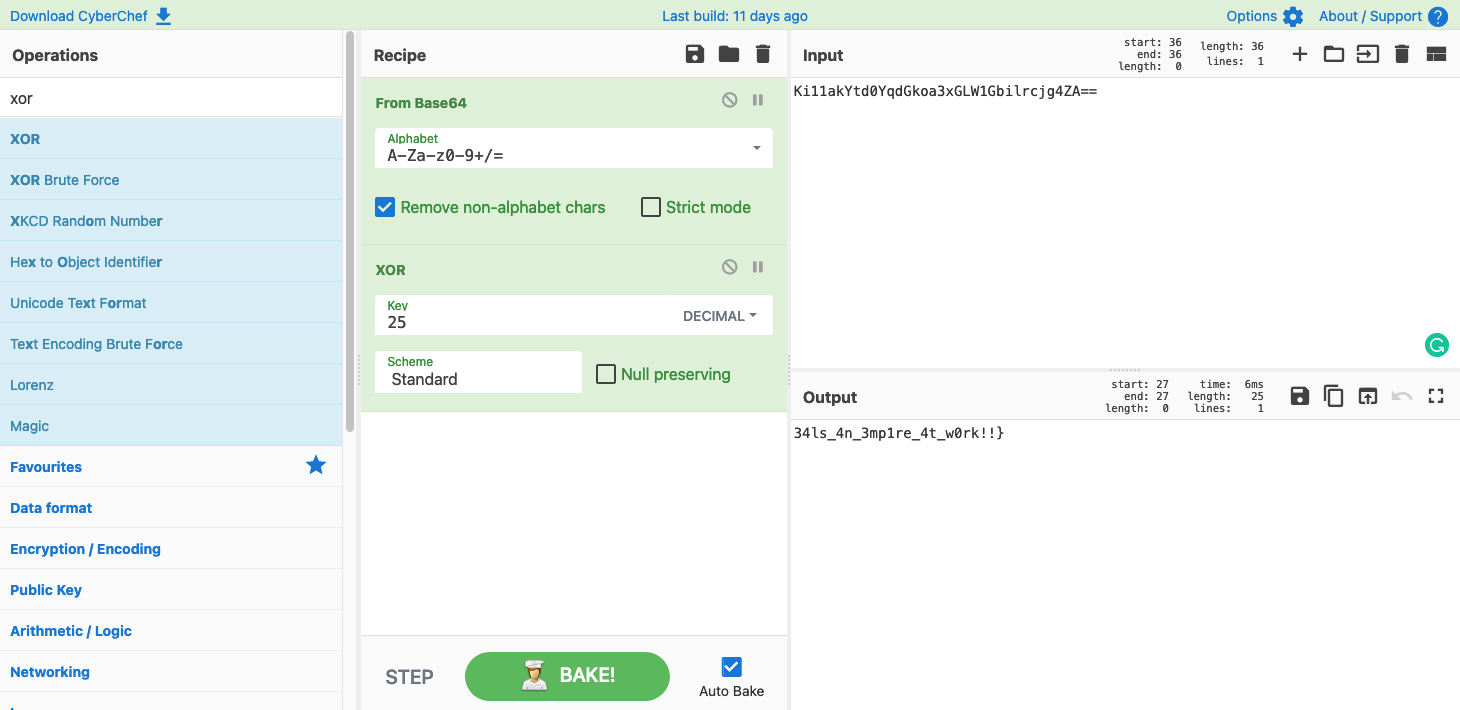This screenshot has height=710, width=1460.
Task: Open the XOR key DECIMAL format dropdown
Action: pos(719,316)
